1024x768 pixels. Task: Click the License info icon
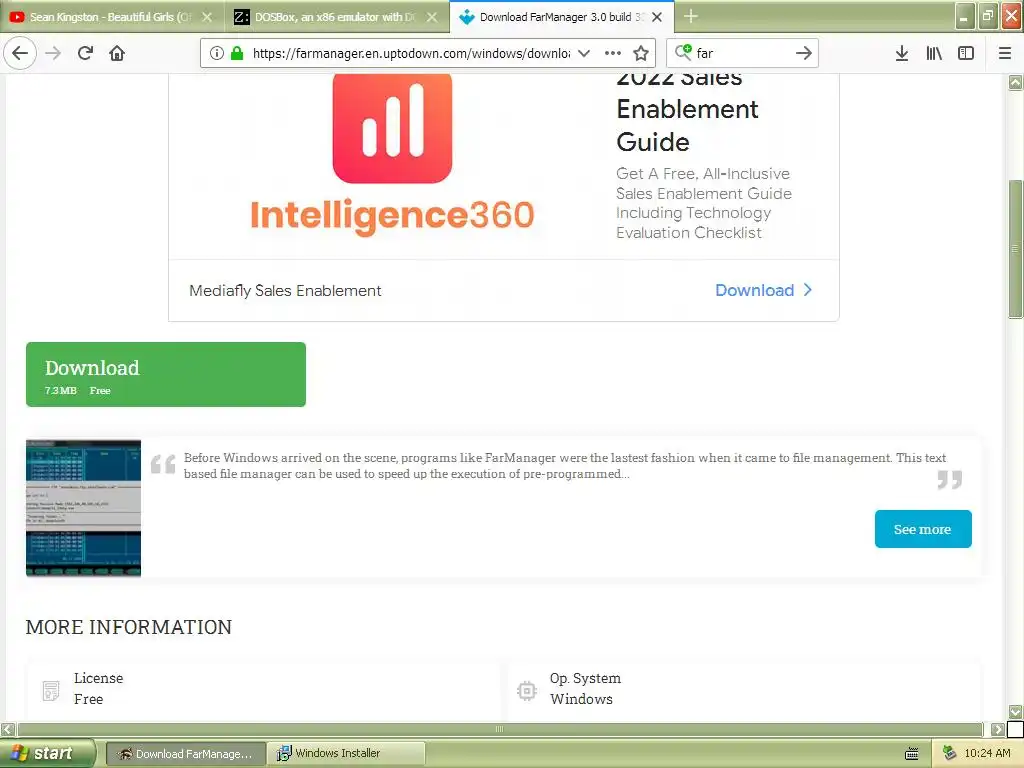(51, 690)
